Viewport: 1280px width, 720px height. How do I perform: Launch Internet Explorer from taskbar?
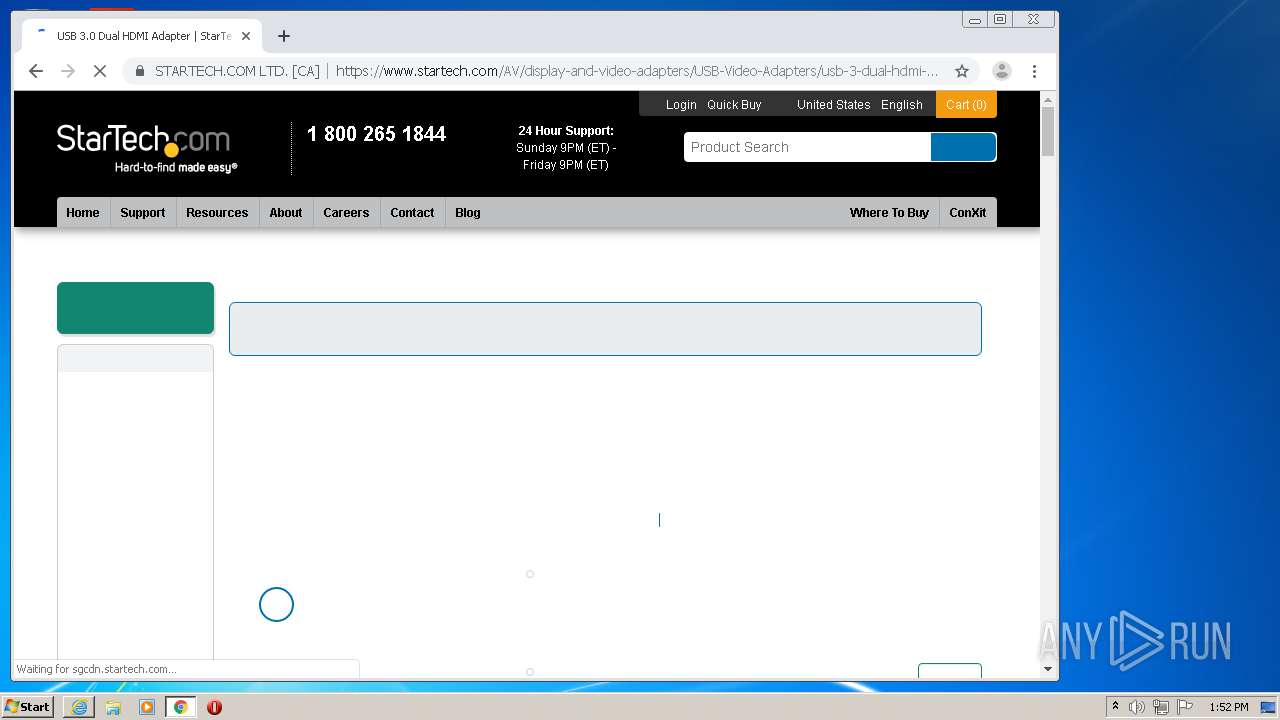tap(79, 707)
